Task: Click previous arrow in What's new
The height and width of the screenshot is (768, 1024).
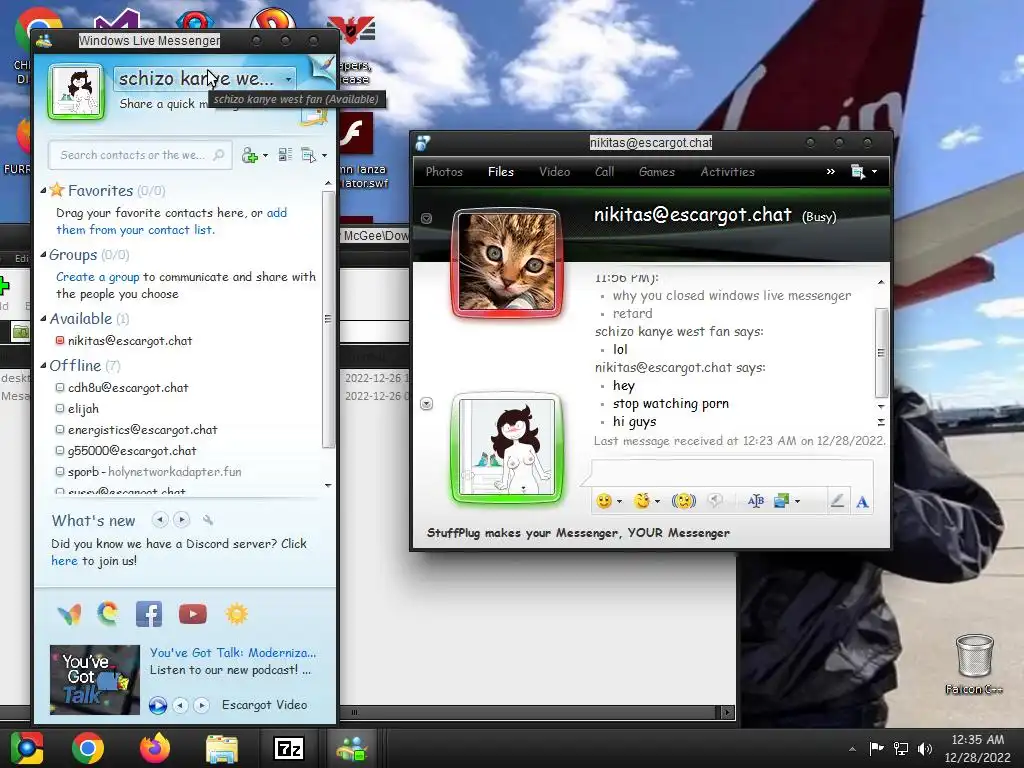Action: coord(159,520)
